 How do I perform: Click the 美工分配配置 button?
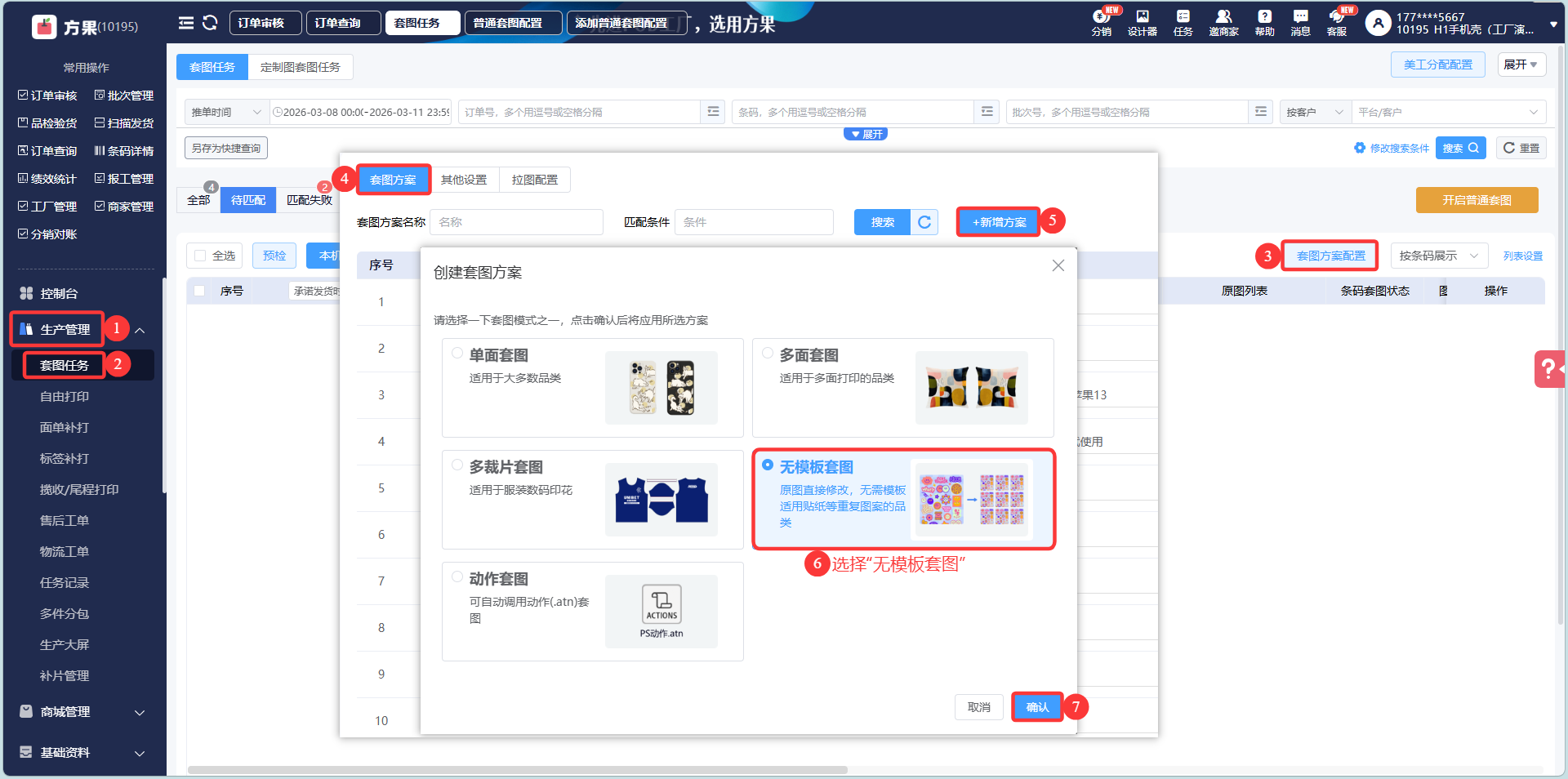1438,65
